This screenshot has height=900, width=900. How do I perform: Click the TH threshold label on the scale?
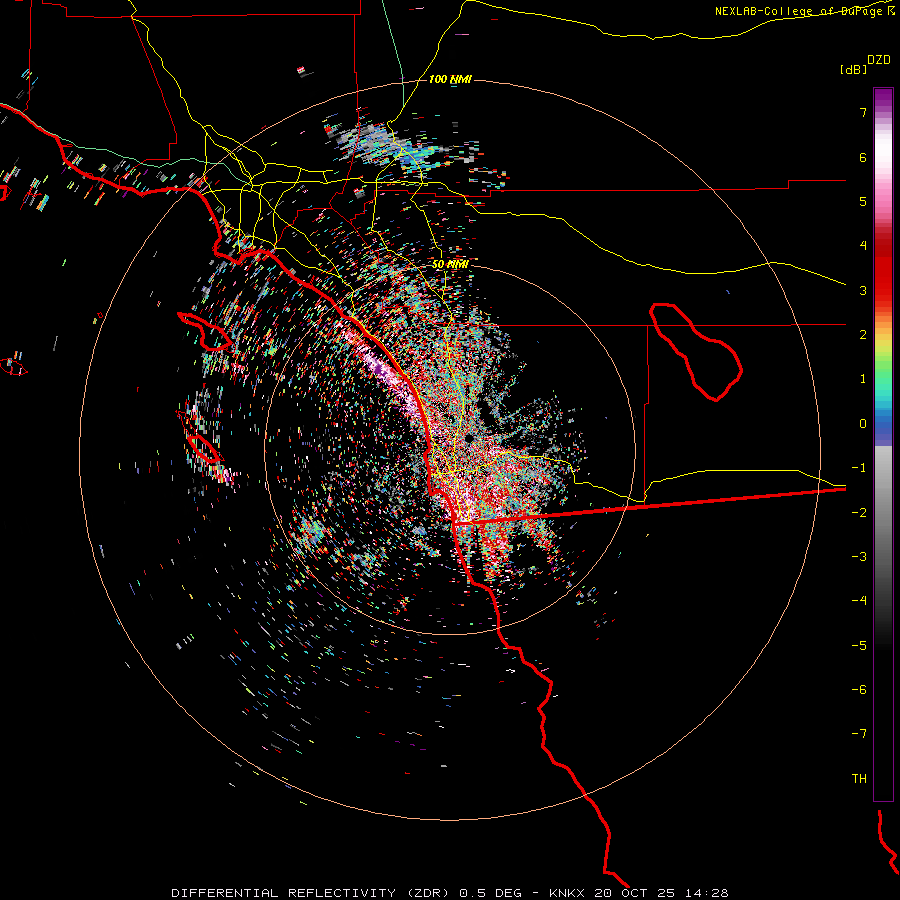[859, 779]
